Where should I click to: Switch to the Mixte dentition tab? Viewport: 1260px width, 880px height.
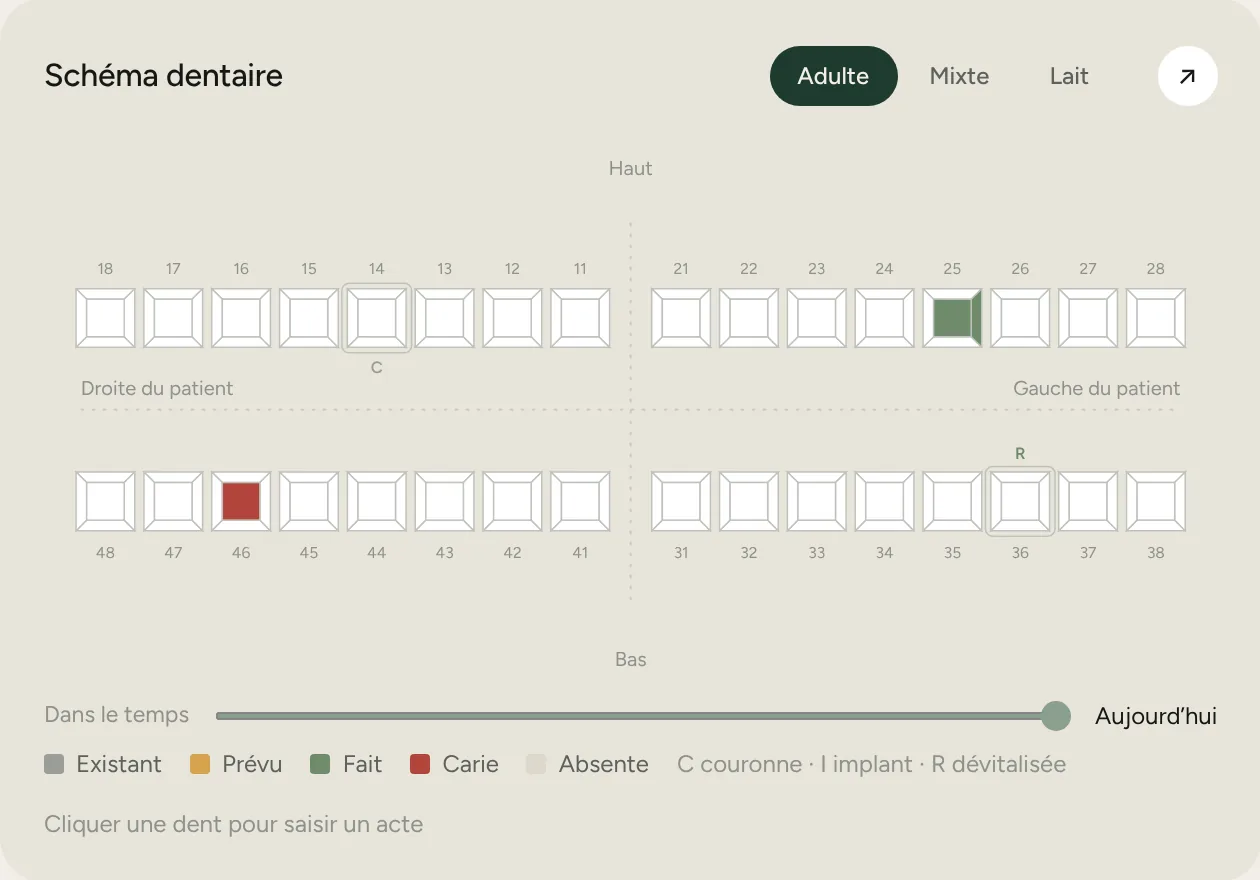click(959, 76)
